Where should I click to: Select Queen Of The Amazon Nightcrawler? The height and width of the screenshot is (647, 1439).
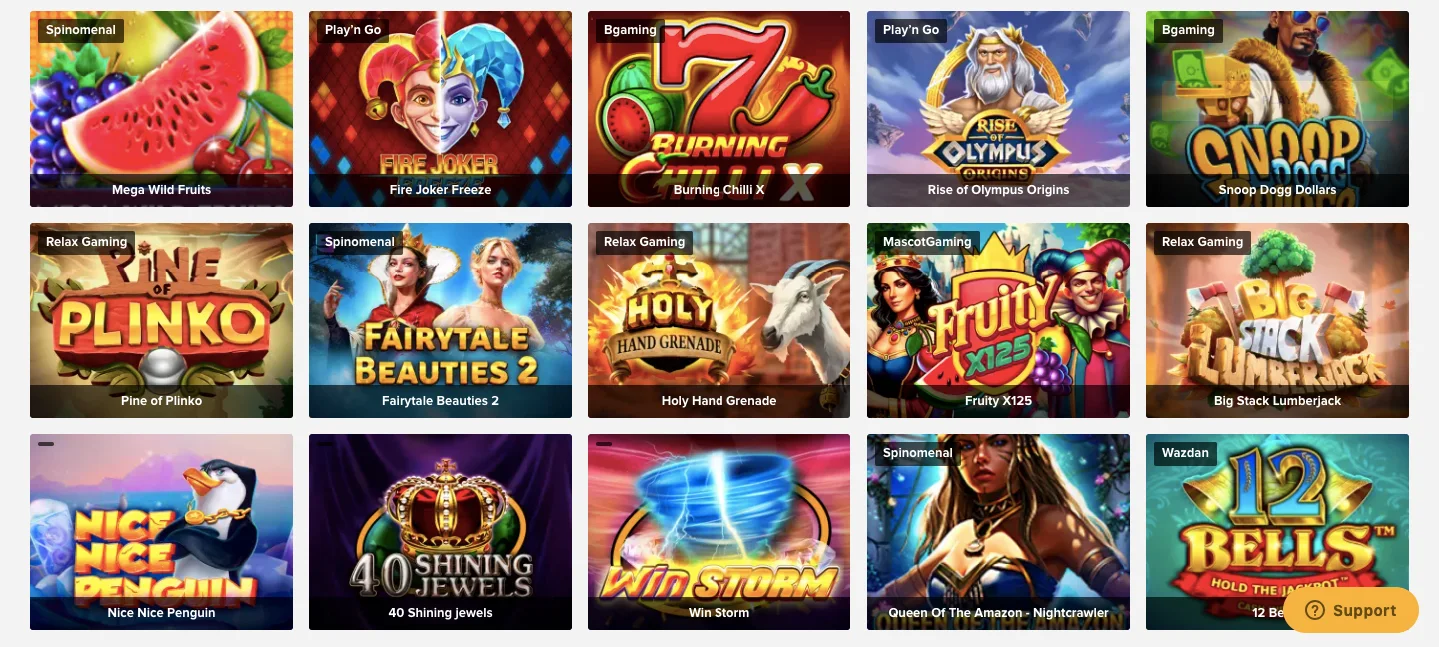coord(998,532)
